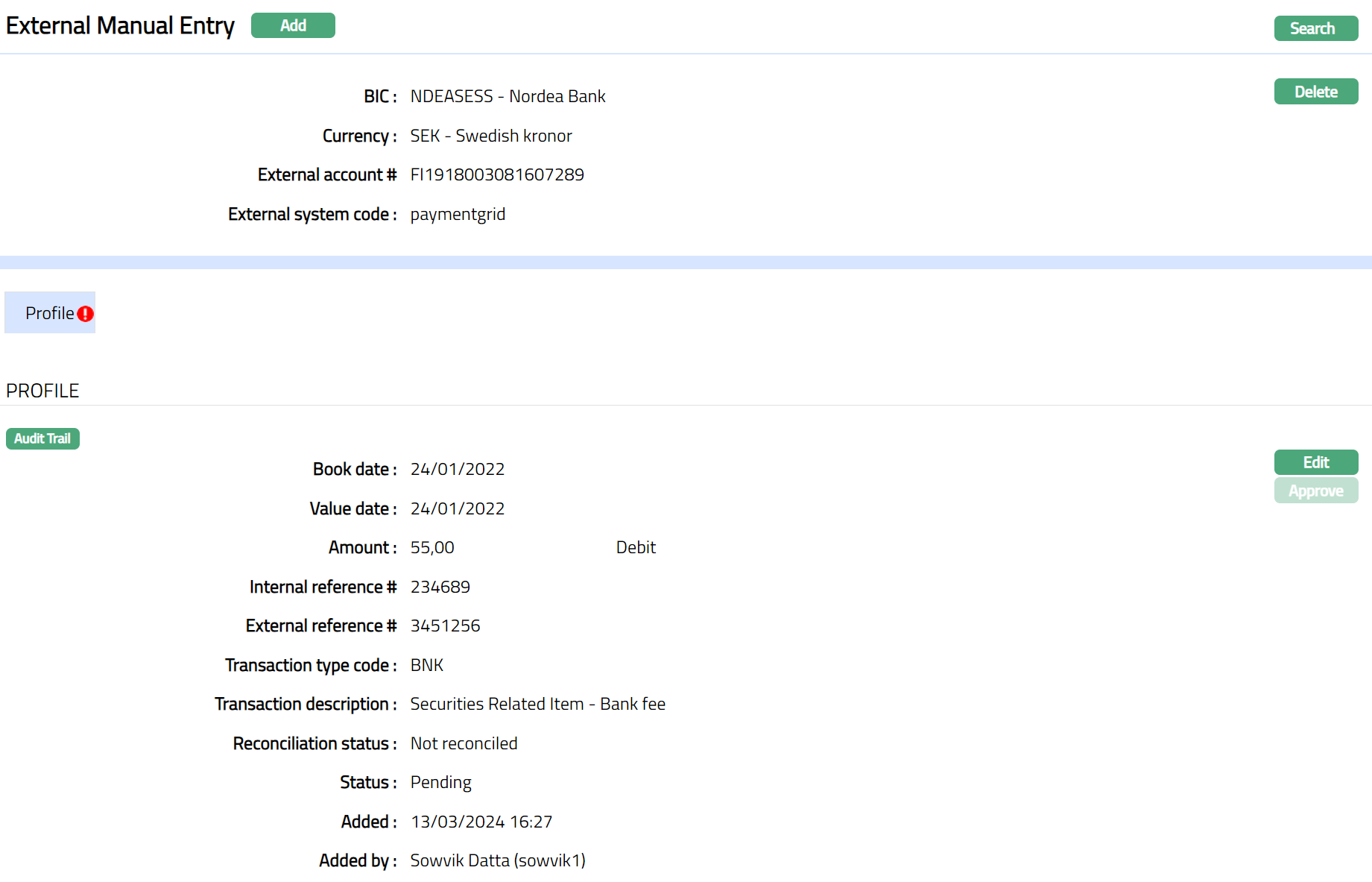This screenshot has width=1372, height=882.
Task: Select external account number FI1918003081607289
Action: 497,174
